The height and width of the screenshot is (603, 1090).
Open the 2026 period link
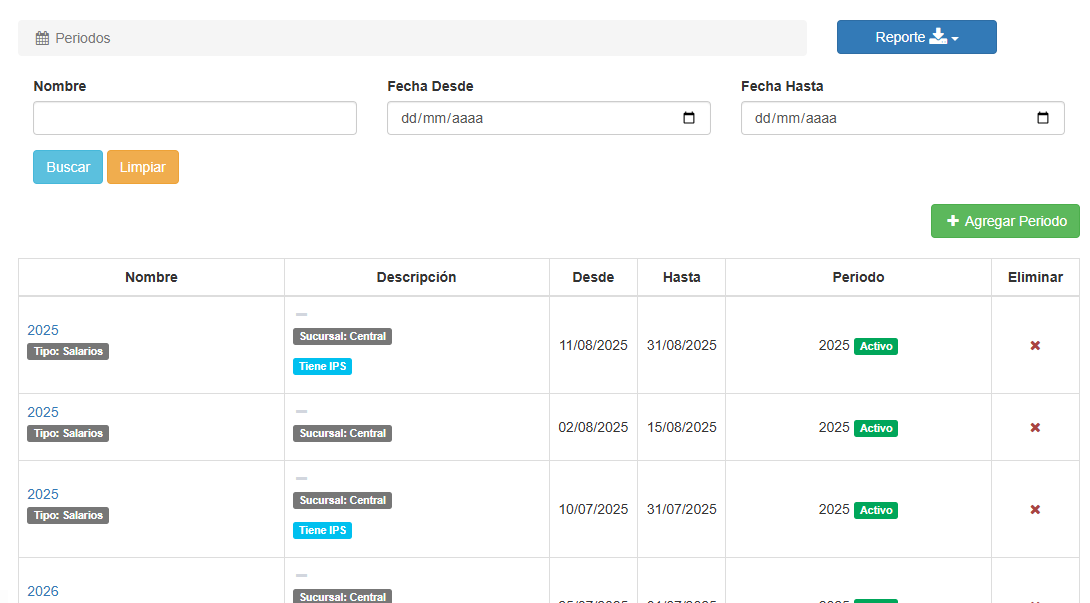(43, 591)
